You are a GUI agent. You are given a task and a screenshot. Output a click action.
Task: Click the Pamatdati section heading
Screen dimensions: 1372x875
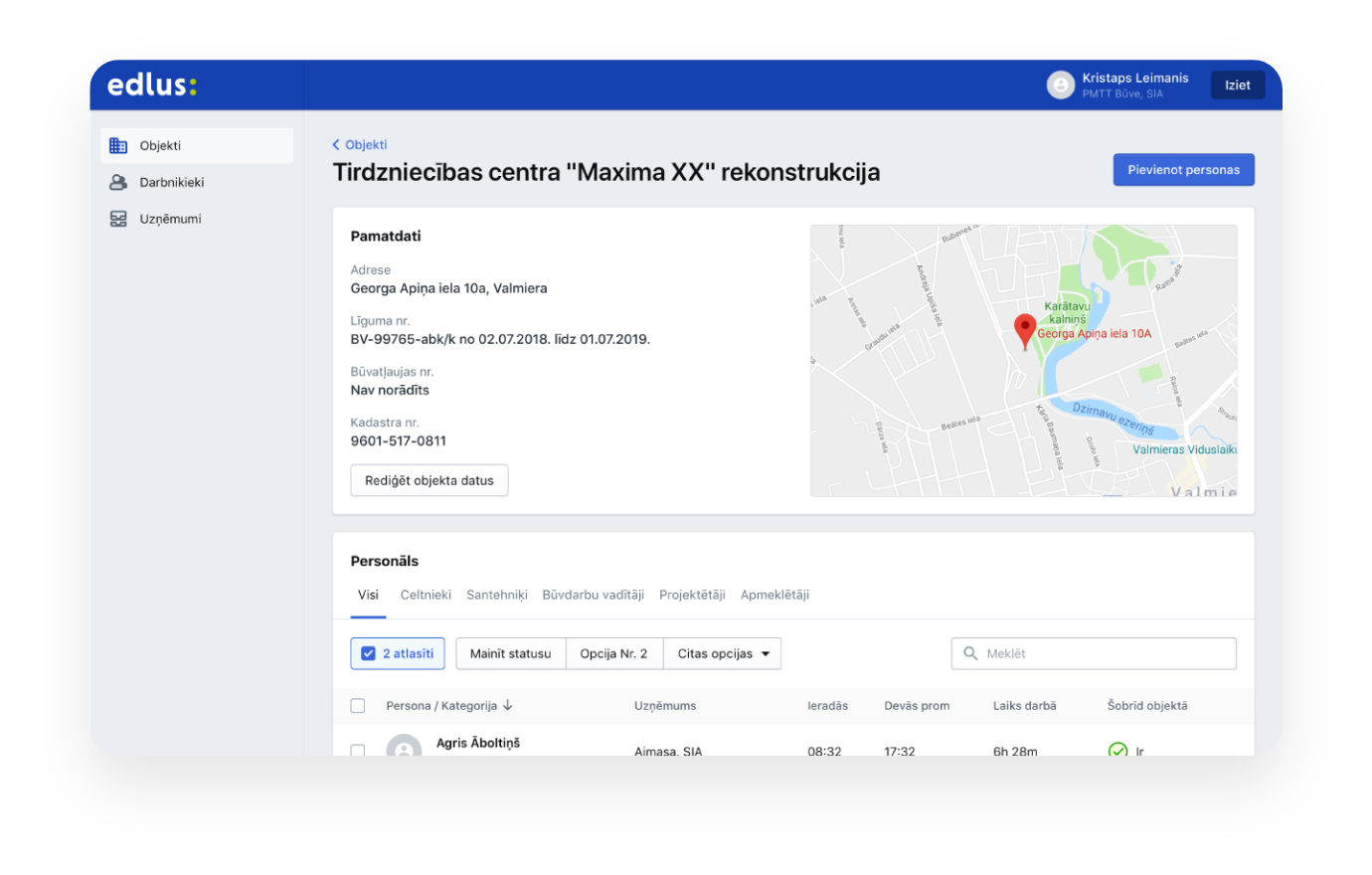tap(386, 236)
